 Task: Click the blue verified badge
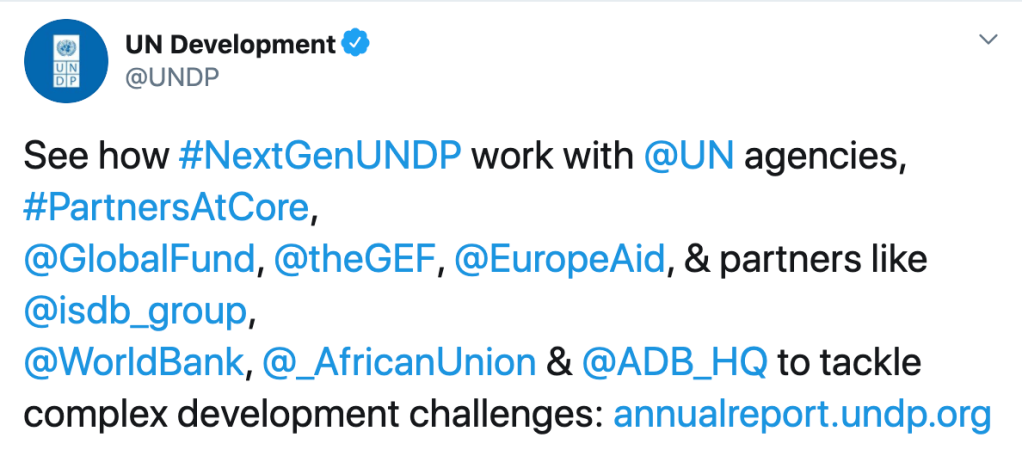coord(356,44)
